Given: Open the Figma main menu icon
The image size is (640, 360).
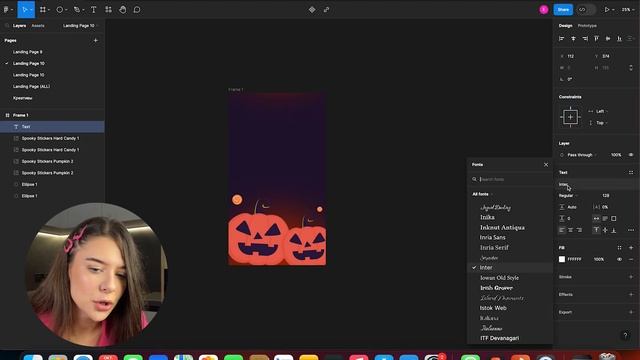Looking at the screenshot, I should (x=6, y=9).
